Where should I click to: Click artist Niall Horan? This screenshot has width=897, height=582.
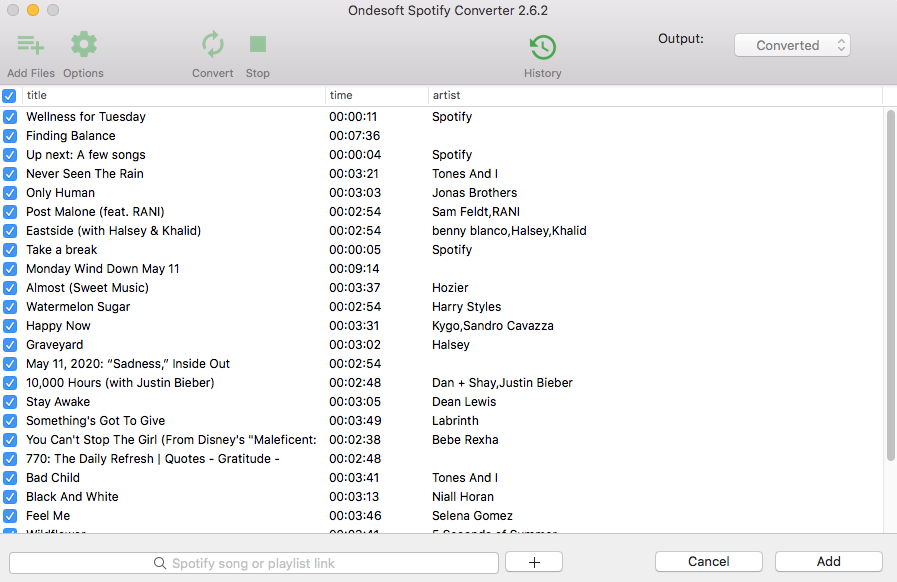point(463,496)
